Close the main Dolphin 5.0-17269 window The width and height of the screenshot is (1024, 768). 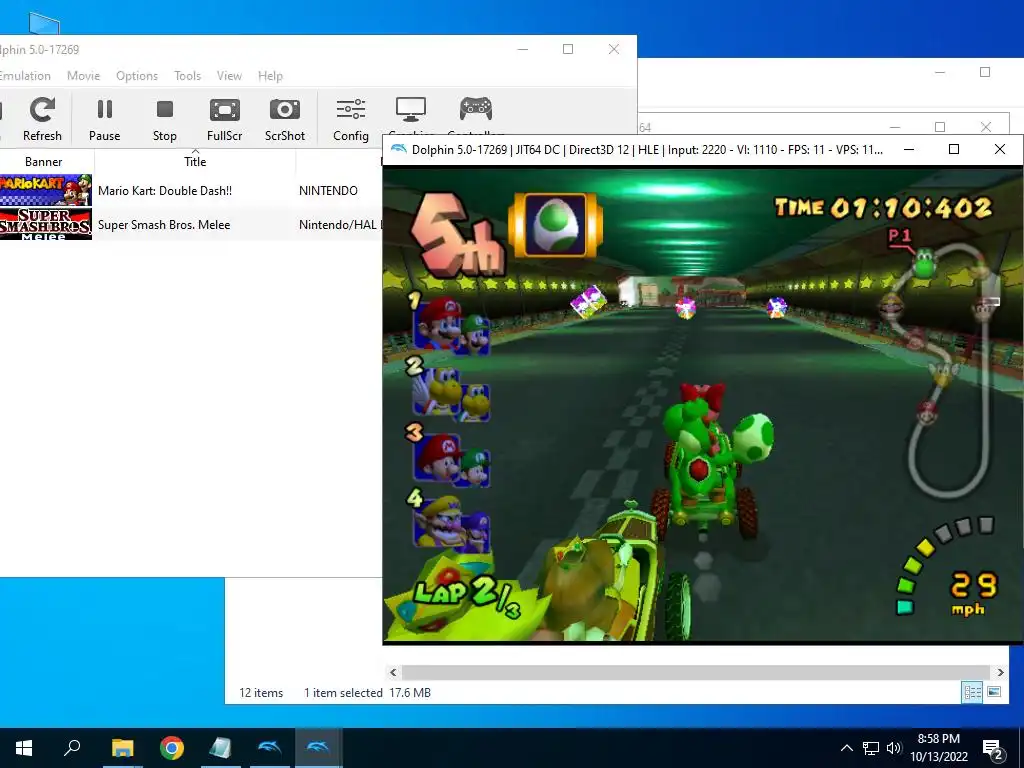(613, 49)
